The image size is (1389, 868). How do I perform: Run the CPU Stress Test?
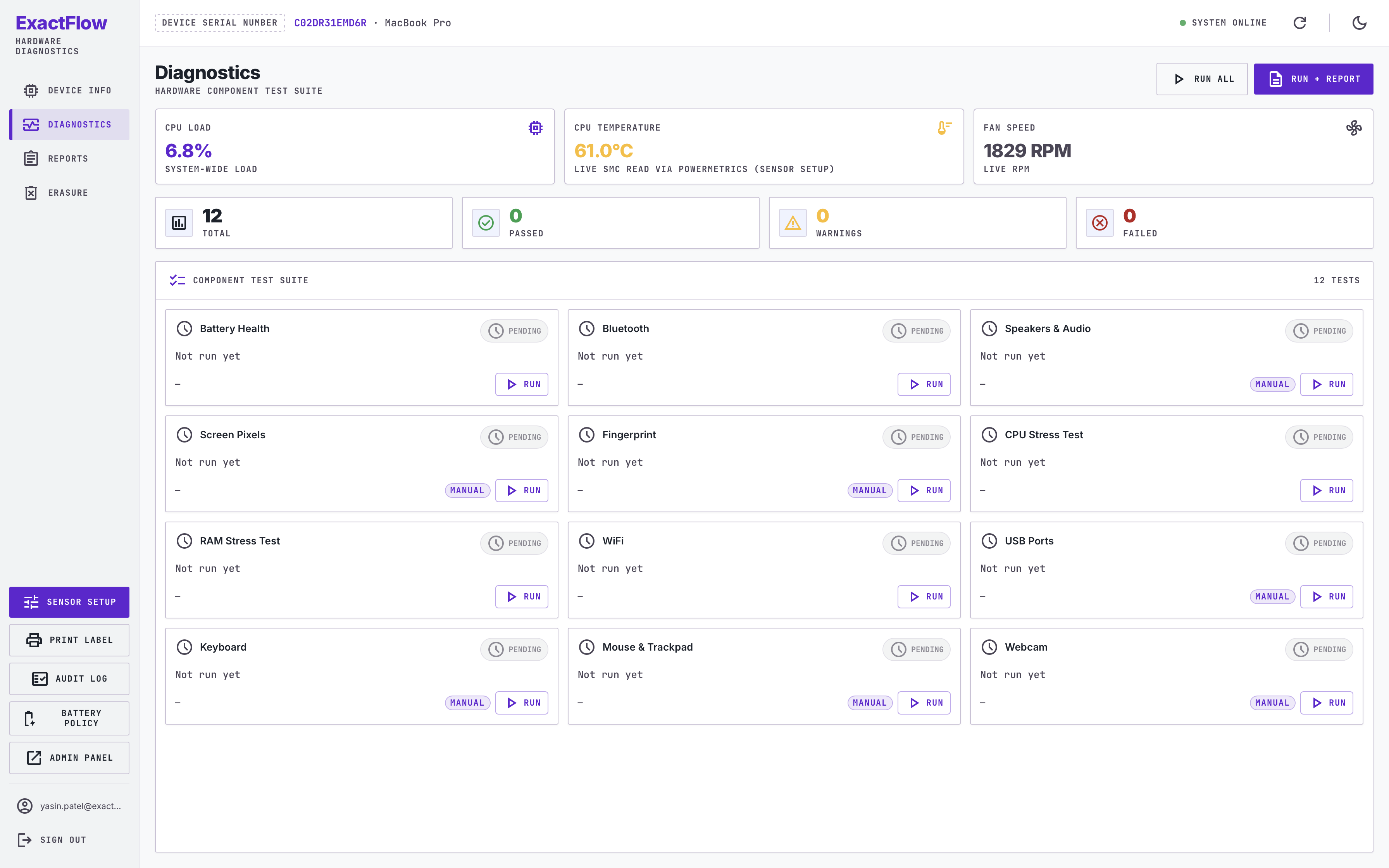tap(1327, 490)
